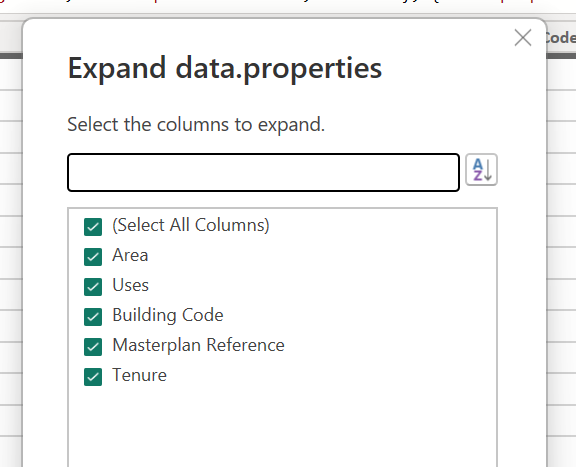Click the '(Select All Columns)' label text
576x467 pixels.
tap(191, 225)
